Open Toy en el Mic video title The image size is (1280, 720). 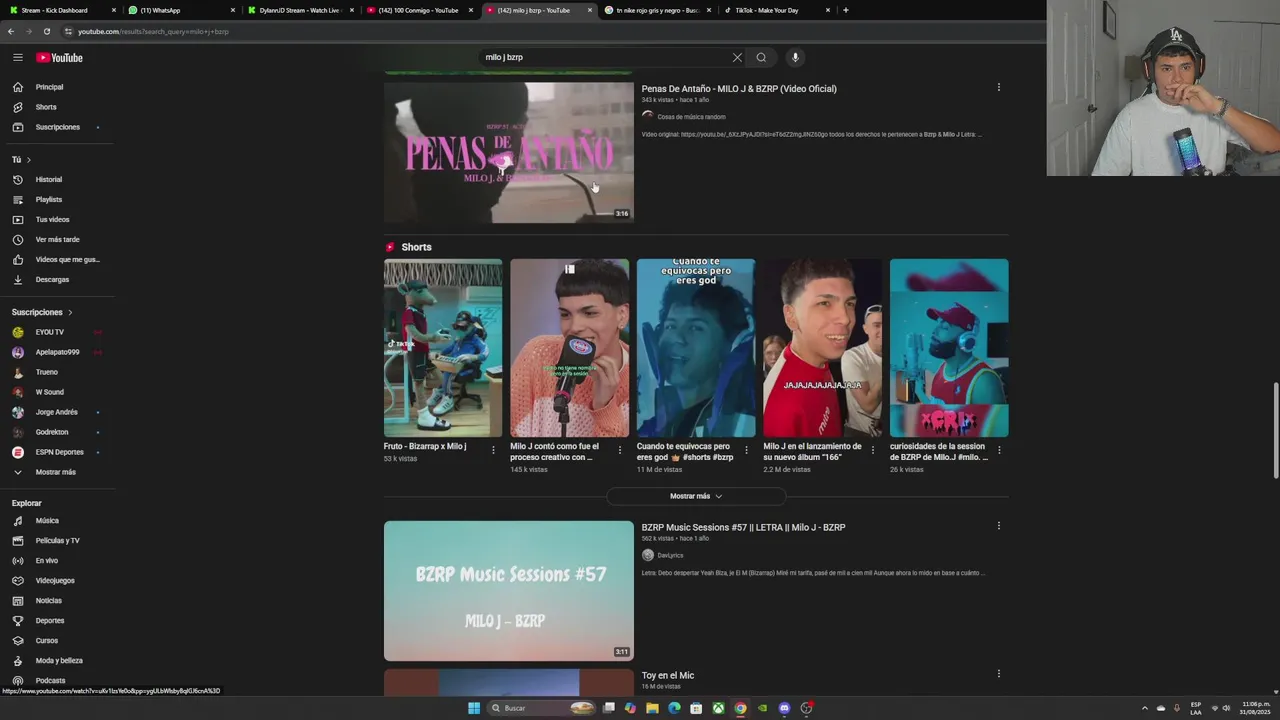(668, 676)
